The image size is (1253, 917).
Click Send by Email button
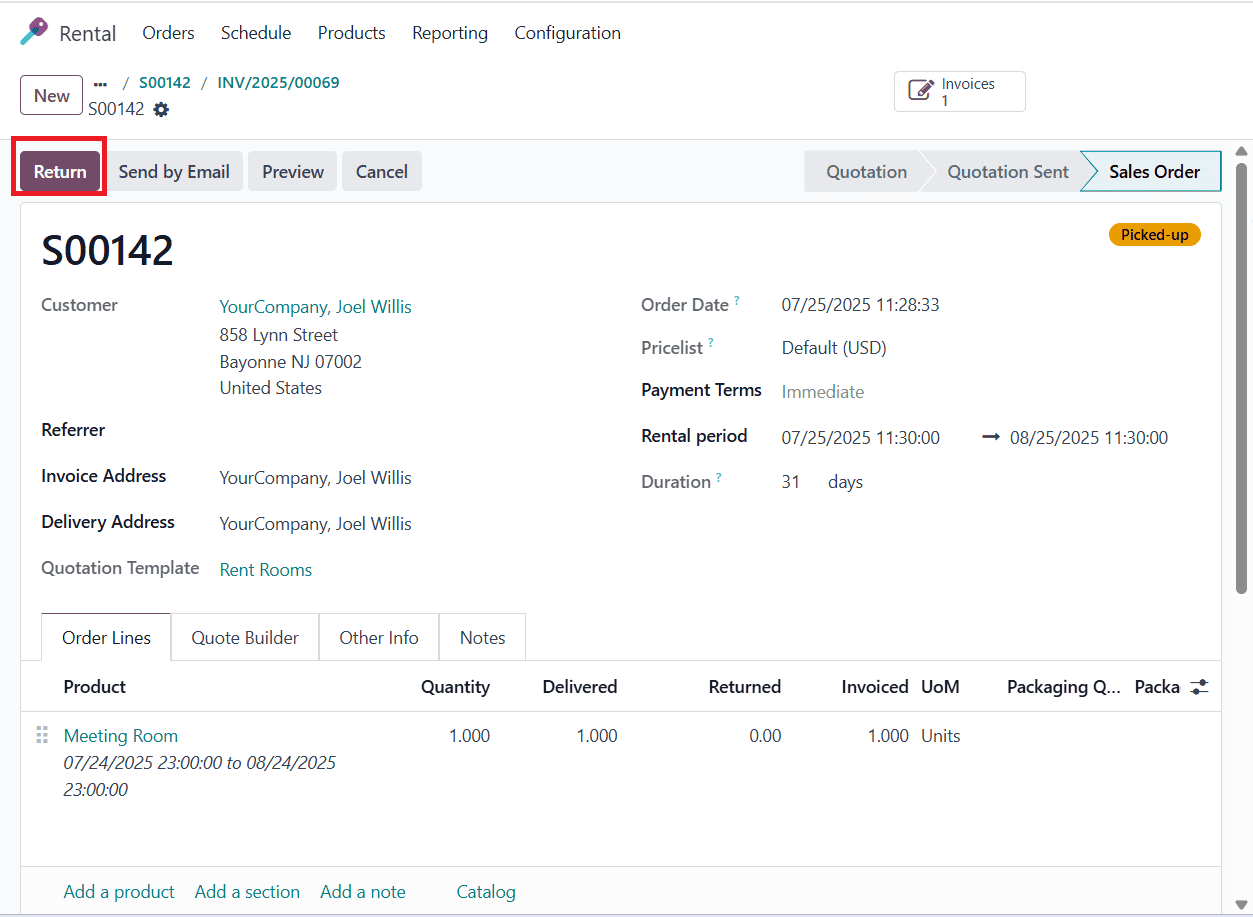(x=174, y=171)
